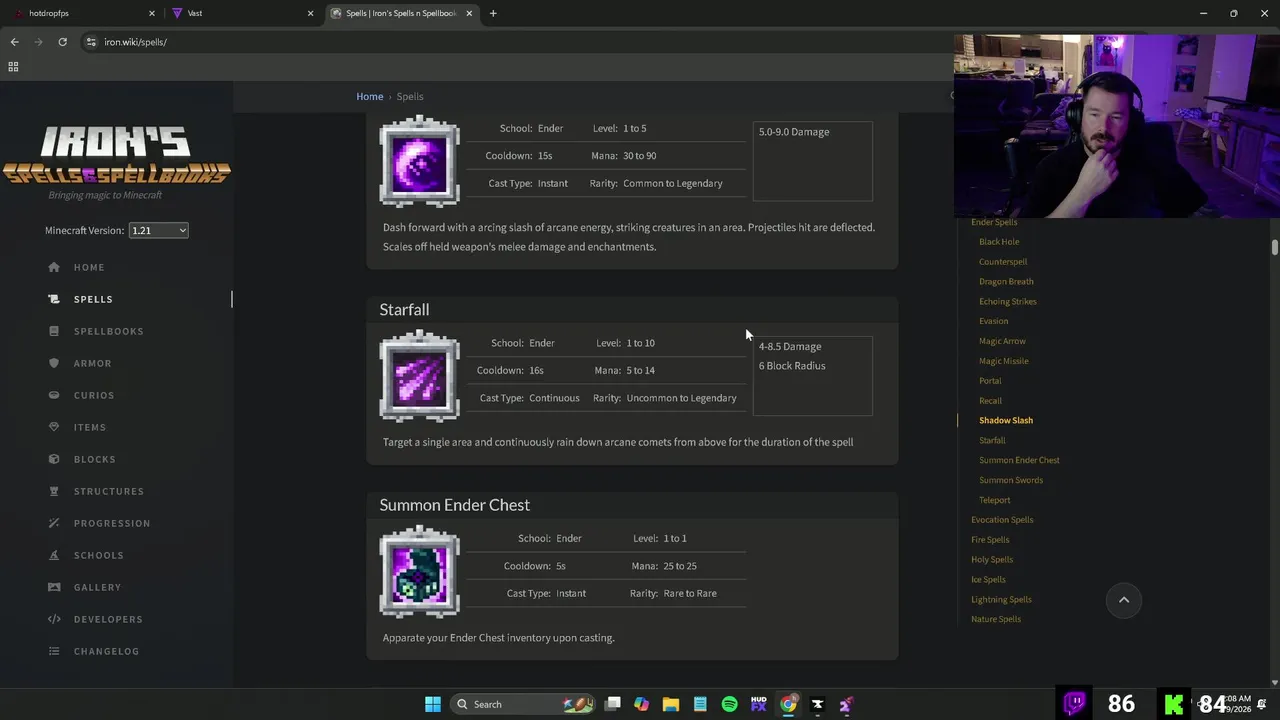Viewport: 1280px width, 720px height.
Task: Click the Gallery sidebar icon
Action: (x=54, y=587)
